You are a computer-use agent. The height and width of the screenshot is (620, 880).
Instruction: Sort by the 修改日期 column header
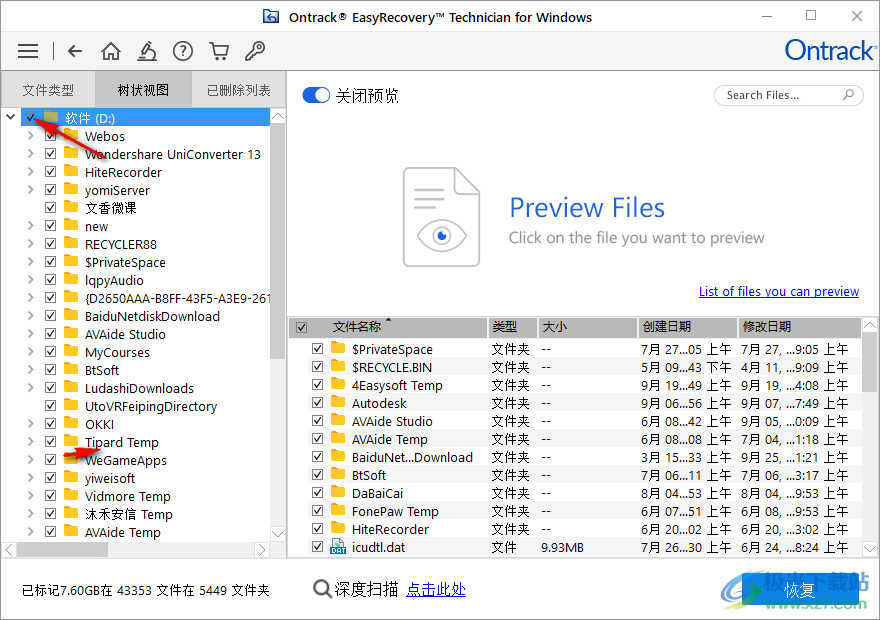coord(799,327)
